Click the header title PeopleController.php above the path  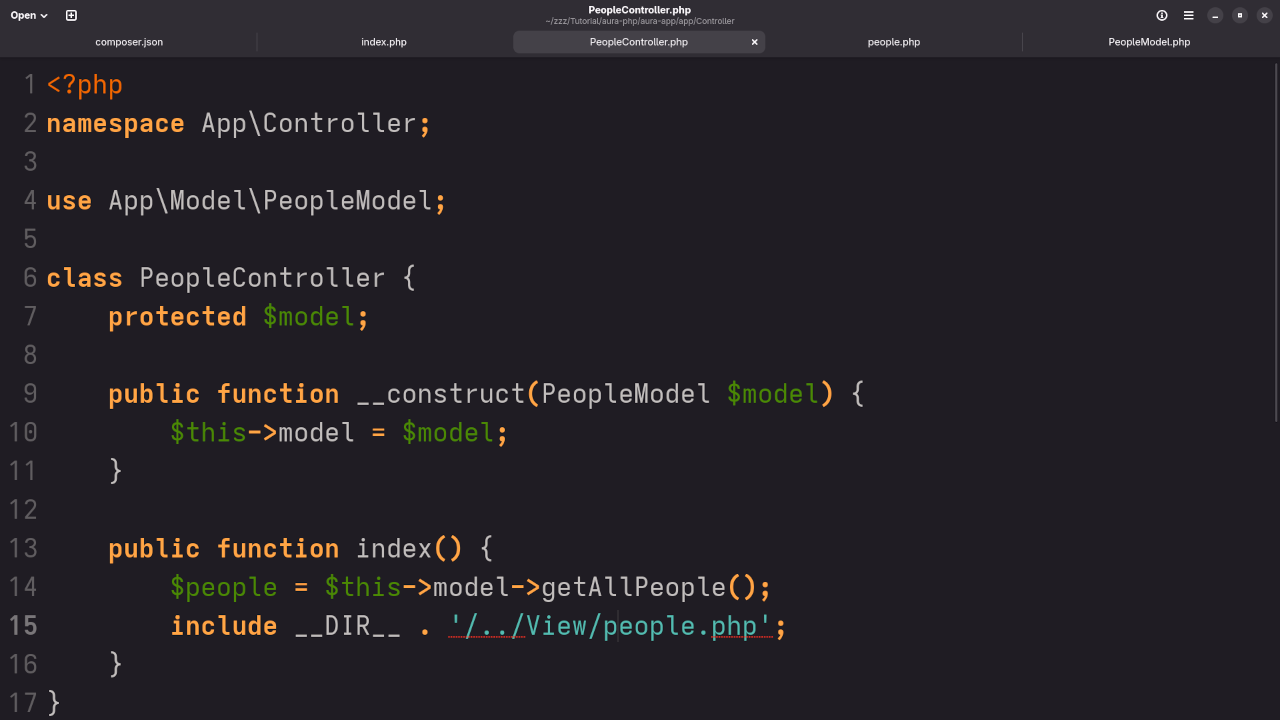click(x=639, y=10)
